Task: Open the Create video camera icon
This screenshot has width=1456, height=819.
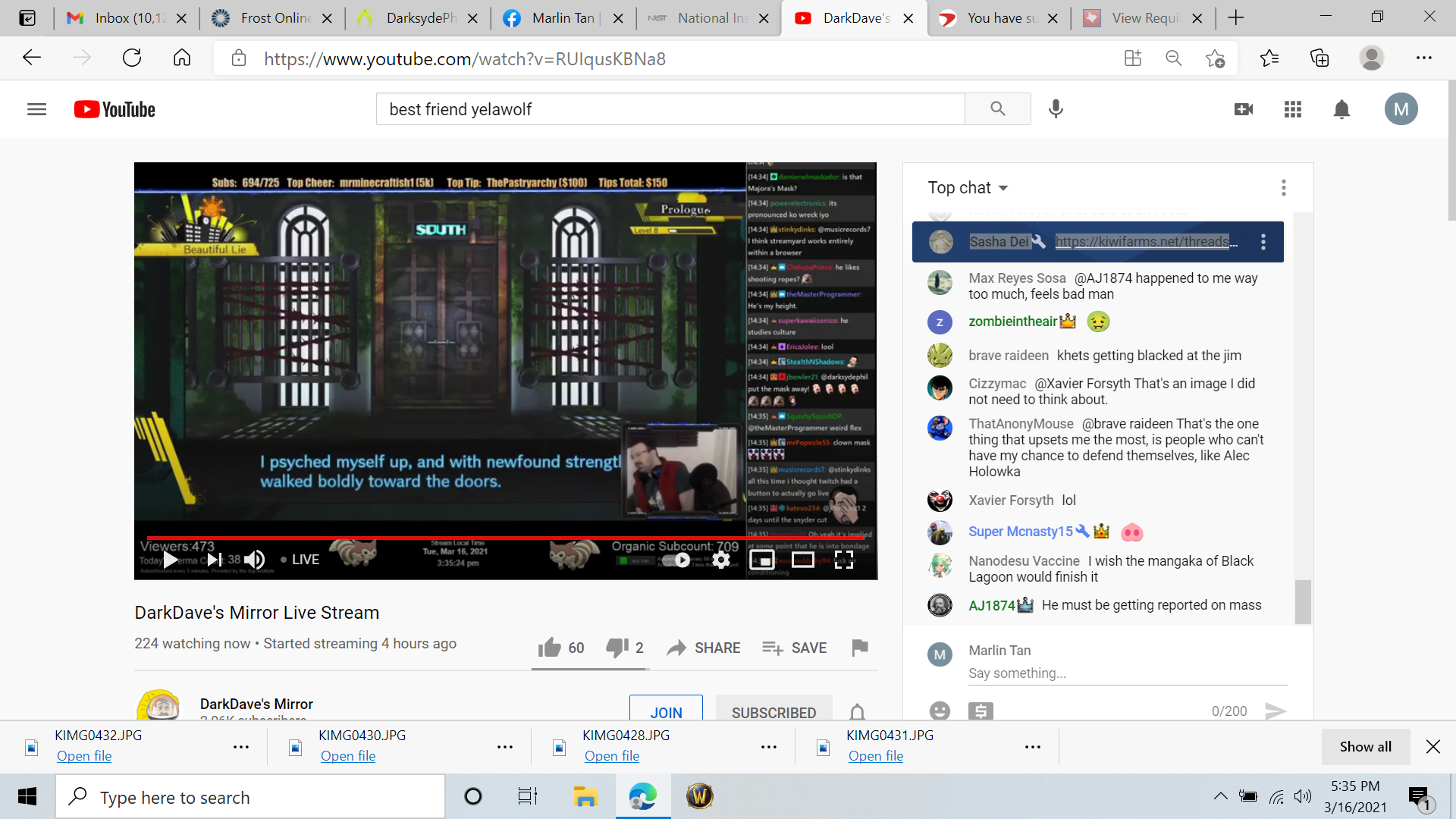Action: (1244, 109)
